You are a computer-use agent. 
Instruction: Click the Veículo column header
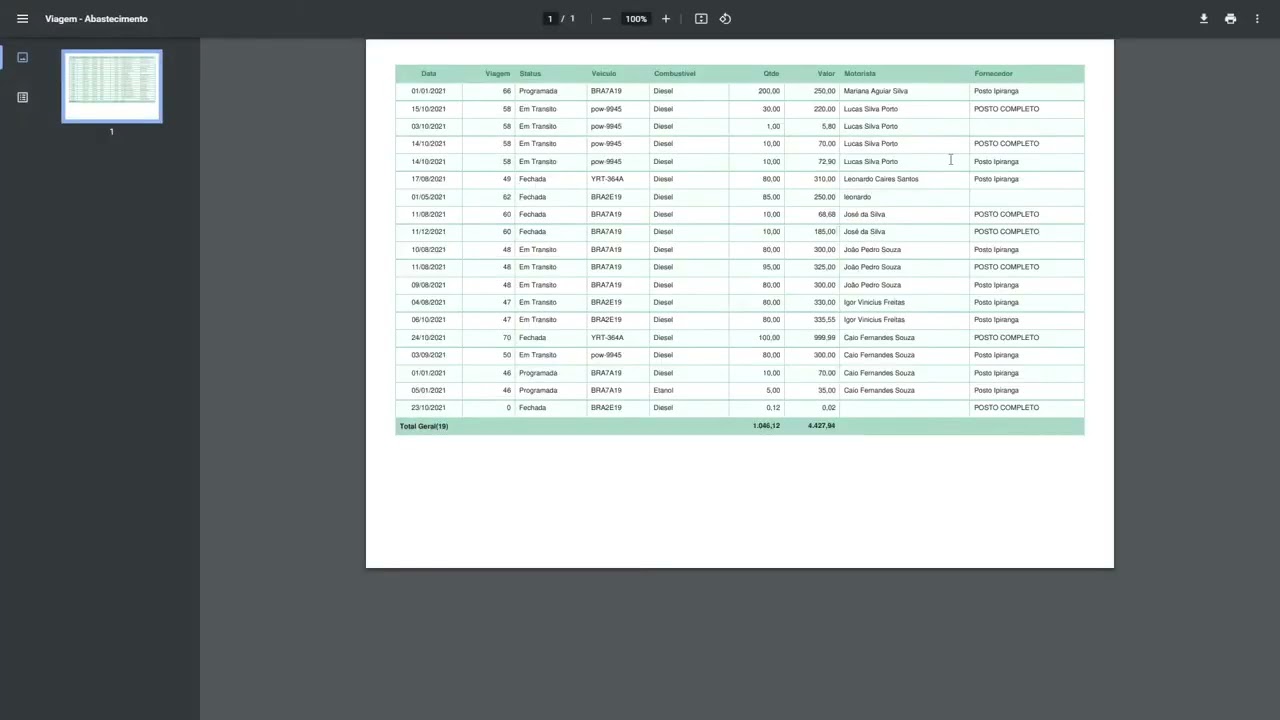click(x=604, y=73)
